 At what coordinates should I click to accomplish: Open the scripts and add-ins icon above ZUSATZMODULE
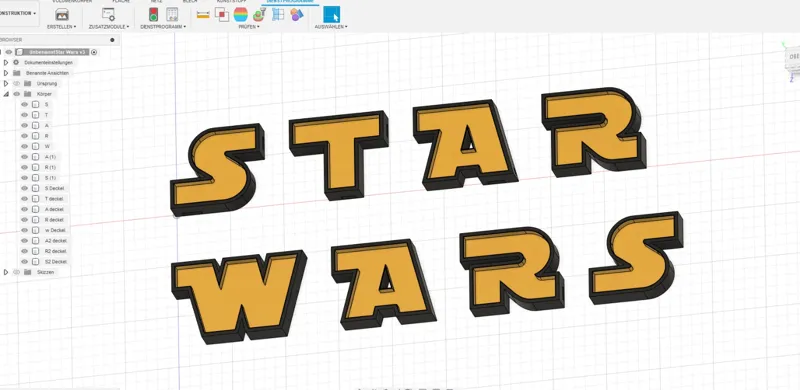[x=108, y=14]
